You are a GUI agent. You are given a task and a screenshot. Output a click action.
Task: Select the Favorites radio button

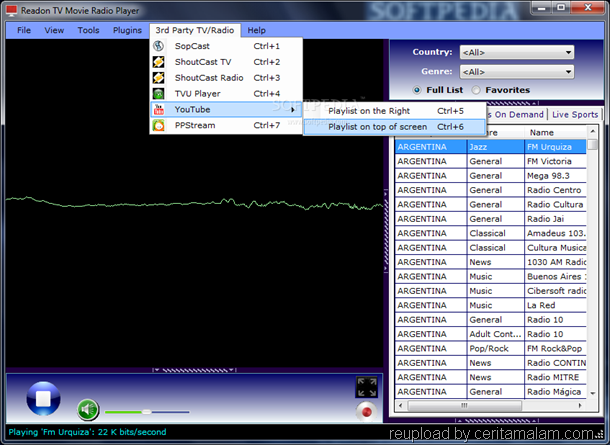point(476,90)
